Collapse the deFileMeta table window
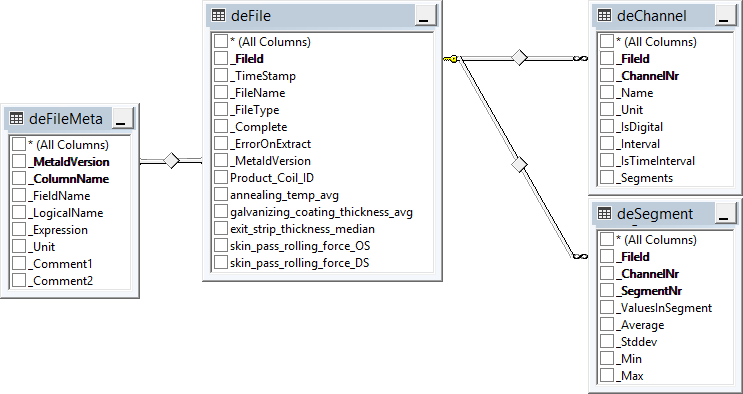 [123, 119]
